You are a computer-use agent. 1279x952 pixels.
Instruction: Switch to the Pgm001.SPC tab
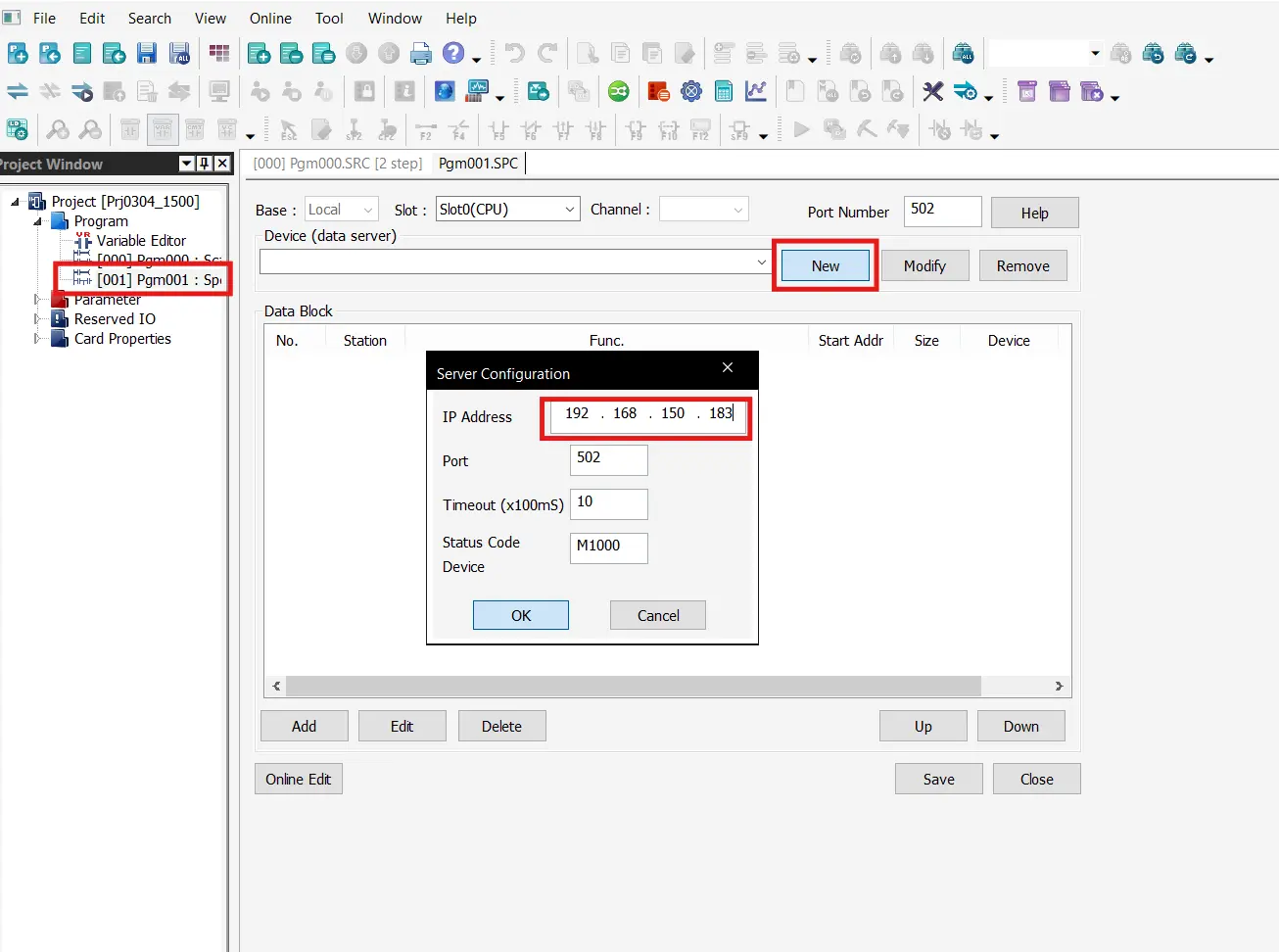pyautogui.click(x=478, y=164)
